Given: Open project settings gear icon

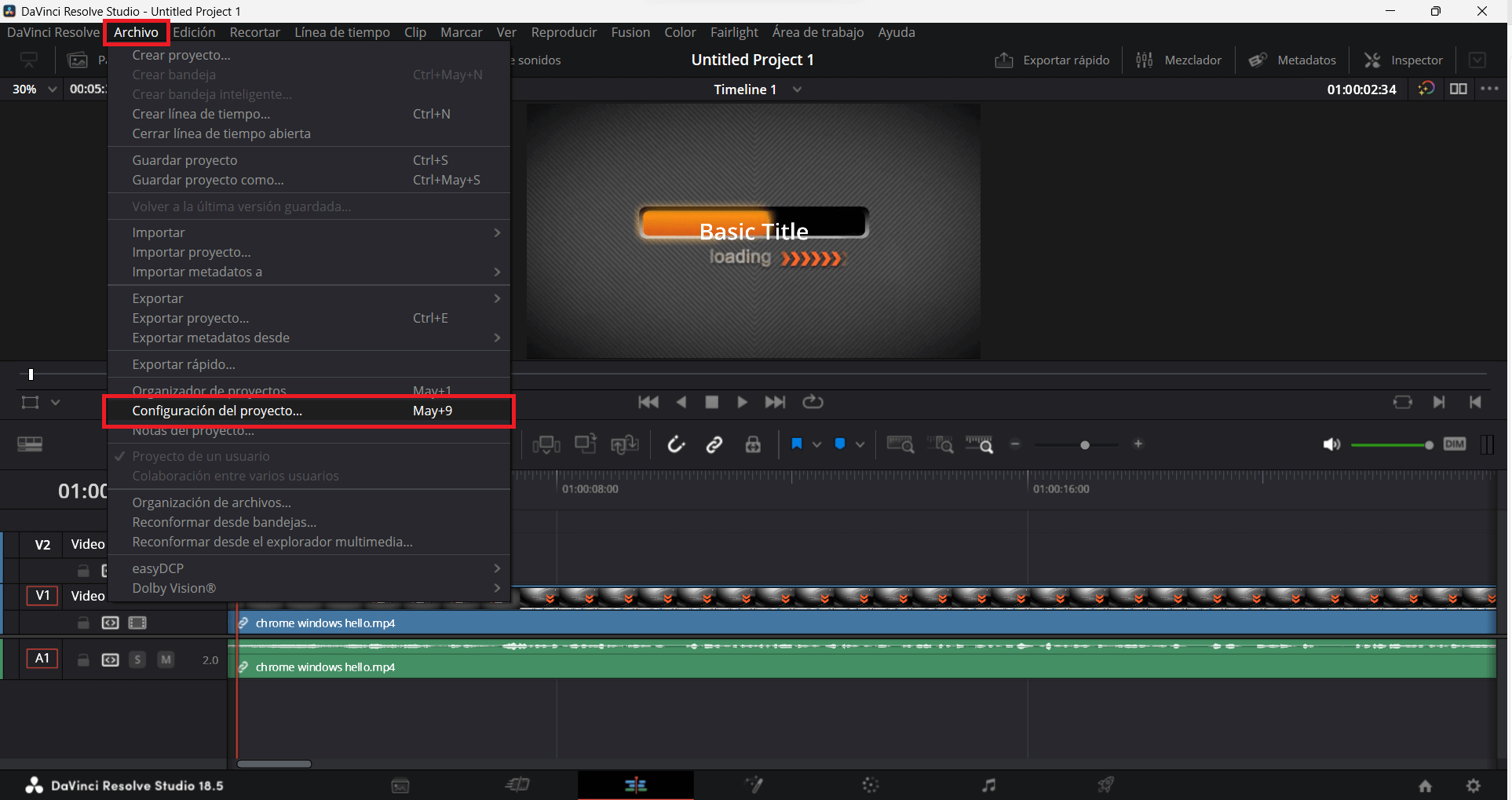Looking at the screenshot, I should (x=1474, y=786).
